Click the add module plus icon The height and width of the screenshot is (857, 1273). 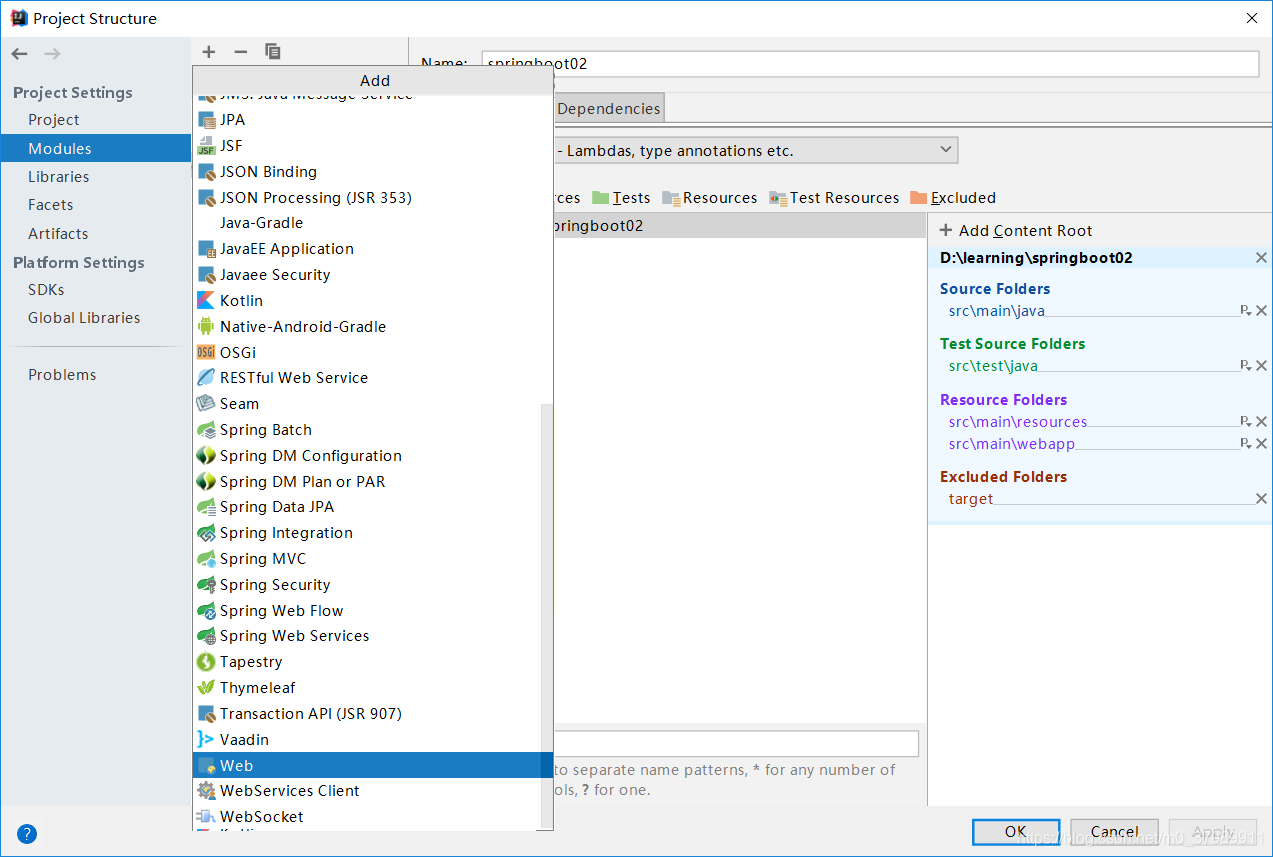[x=208, y=52]
